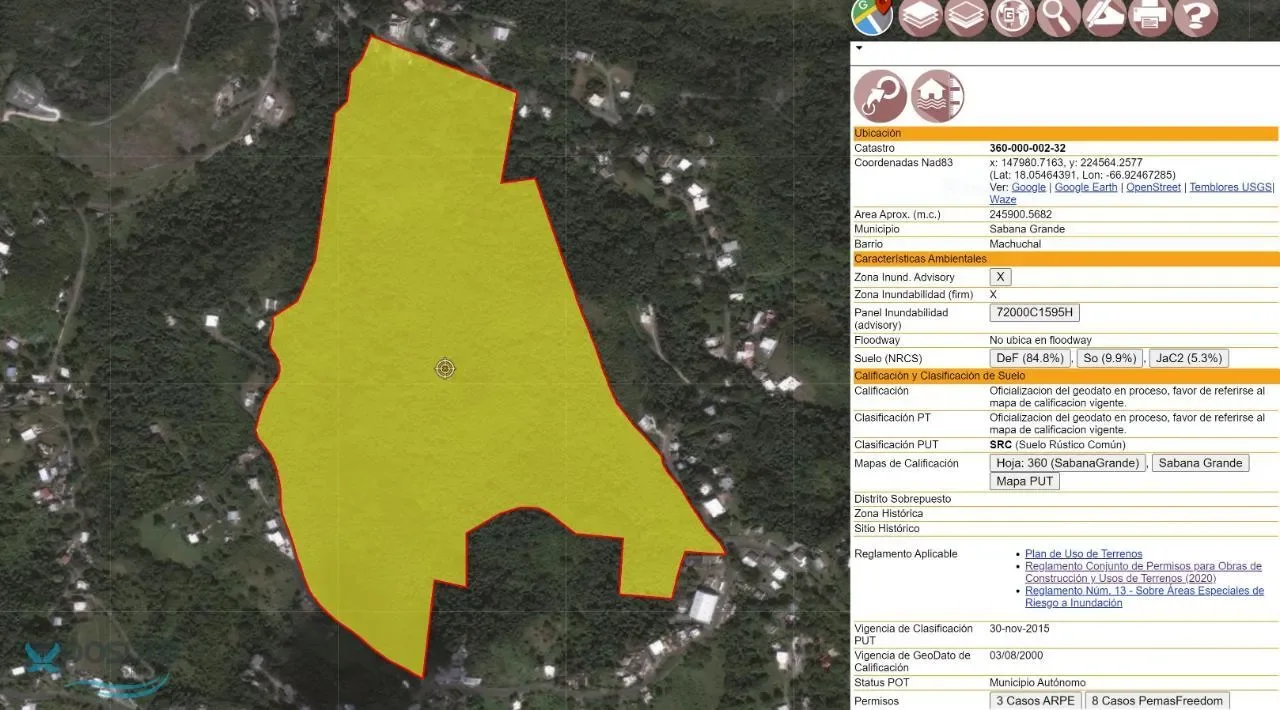Viewport: 1280px width, 710px height.
Task: Click the share arrow circle icon
Action: click(x=880, y=96)
